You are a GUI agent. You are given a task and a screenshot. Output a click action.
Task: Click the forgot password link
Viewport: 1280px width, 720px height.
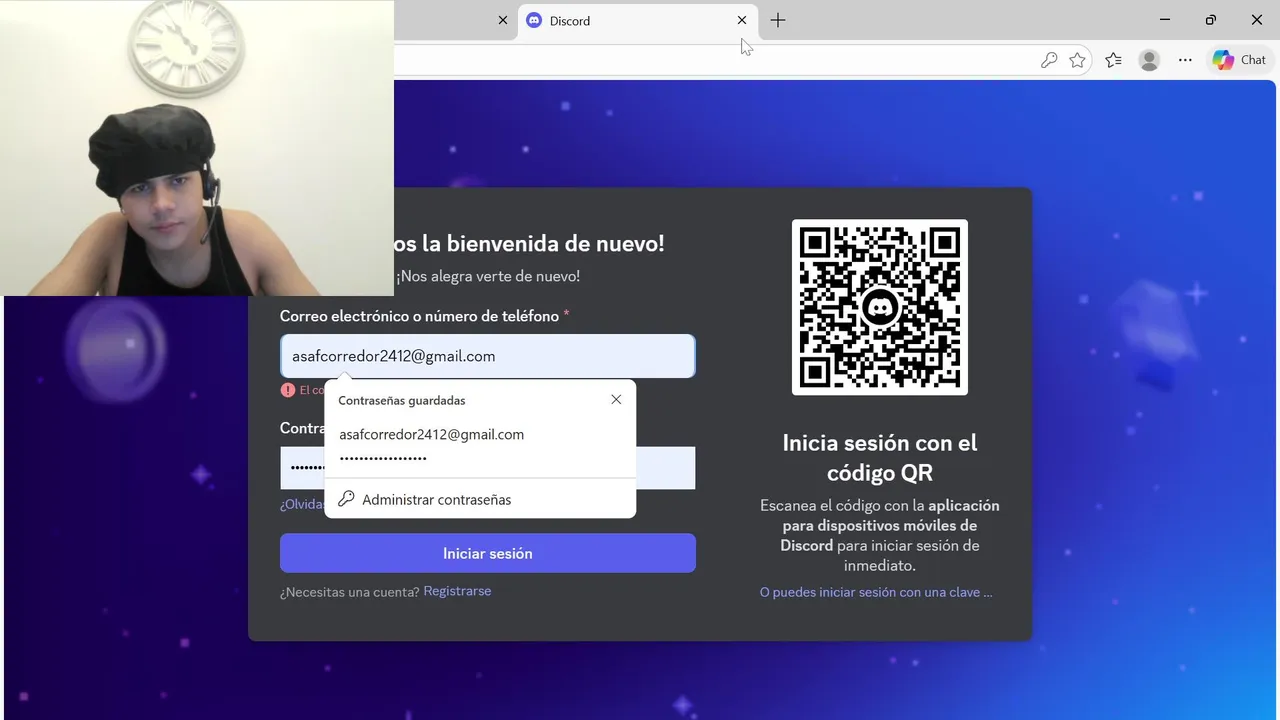point(301,504)
